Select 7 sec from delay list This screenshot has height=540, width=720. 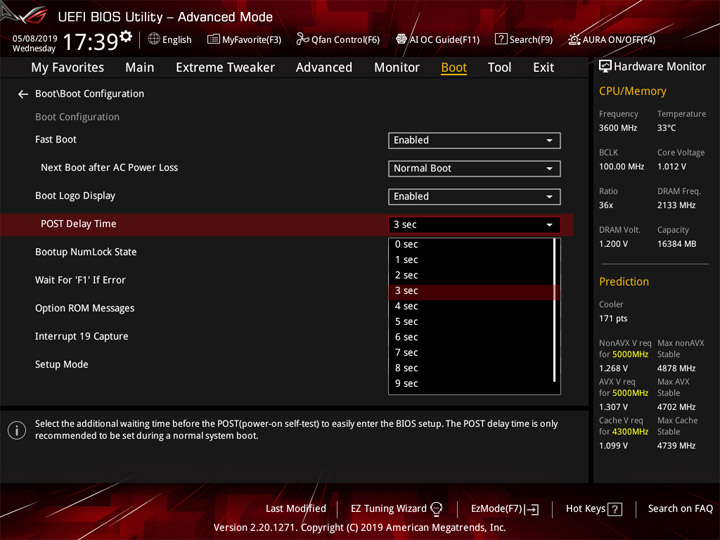[x=471, y=353]
